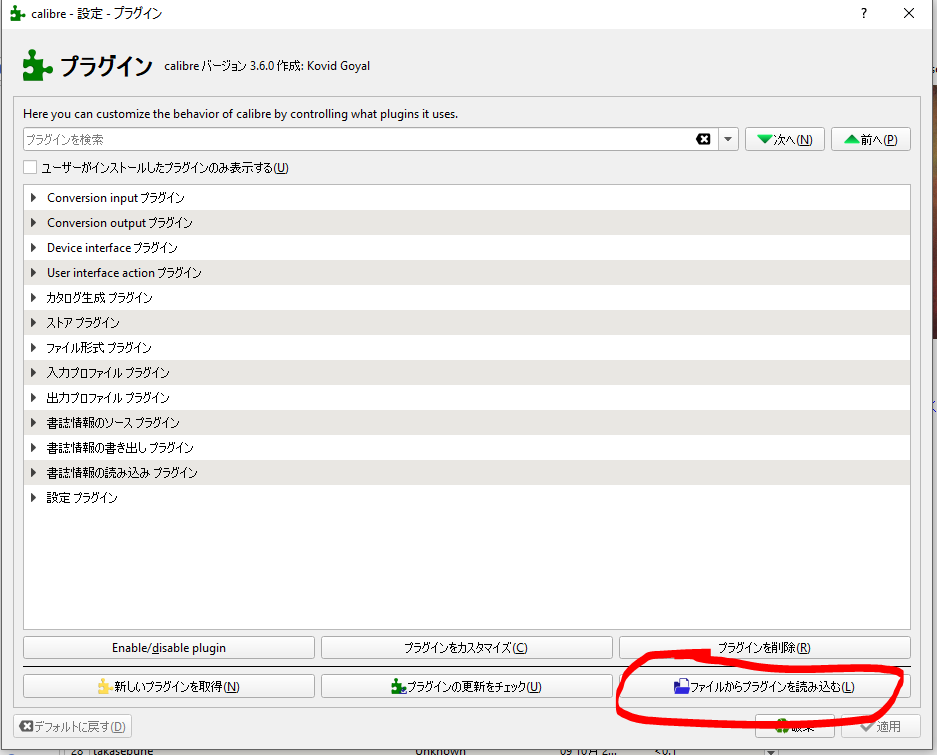
Task: Toggle the ユーザーがインストールしたプラグインのみ表示する checkbox
Action: [x=30, y=167]
